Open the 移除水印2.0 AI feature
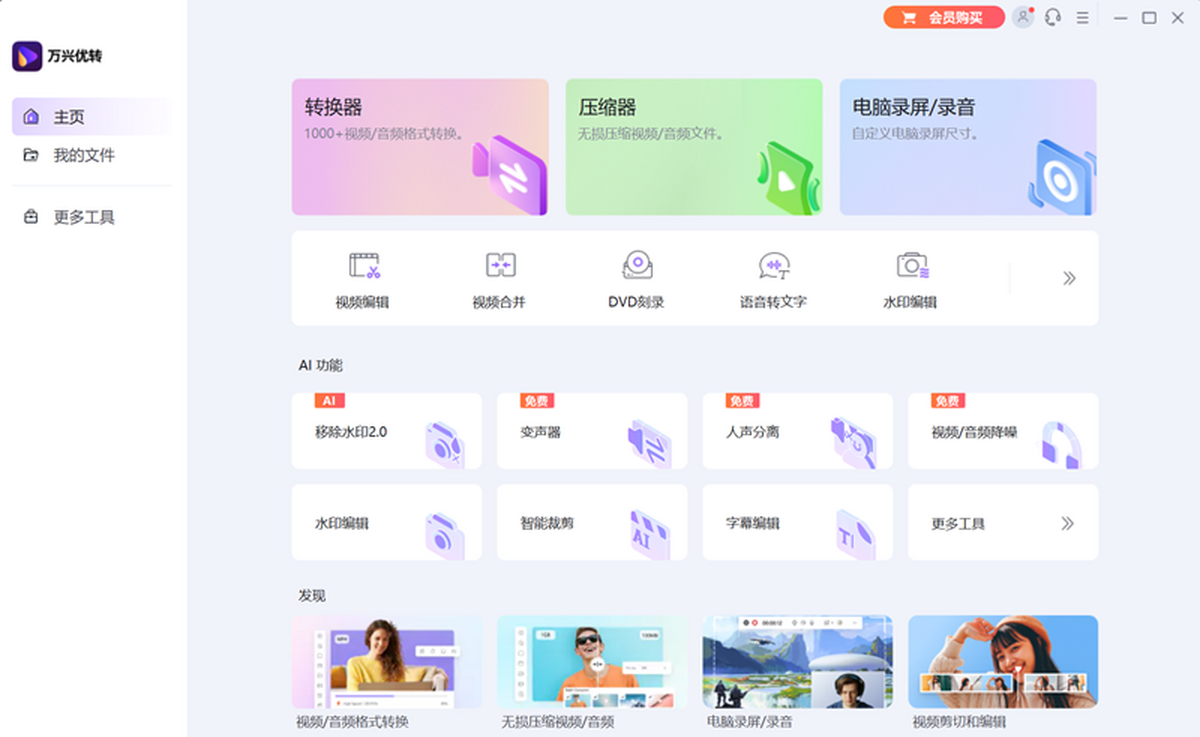 point(386,432)
